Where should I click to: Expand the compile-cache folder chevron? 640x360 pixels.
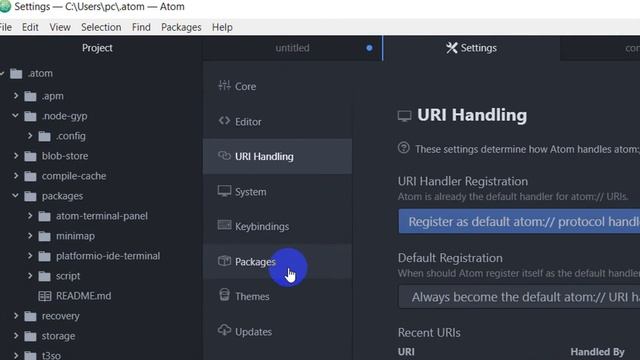16,176
